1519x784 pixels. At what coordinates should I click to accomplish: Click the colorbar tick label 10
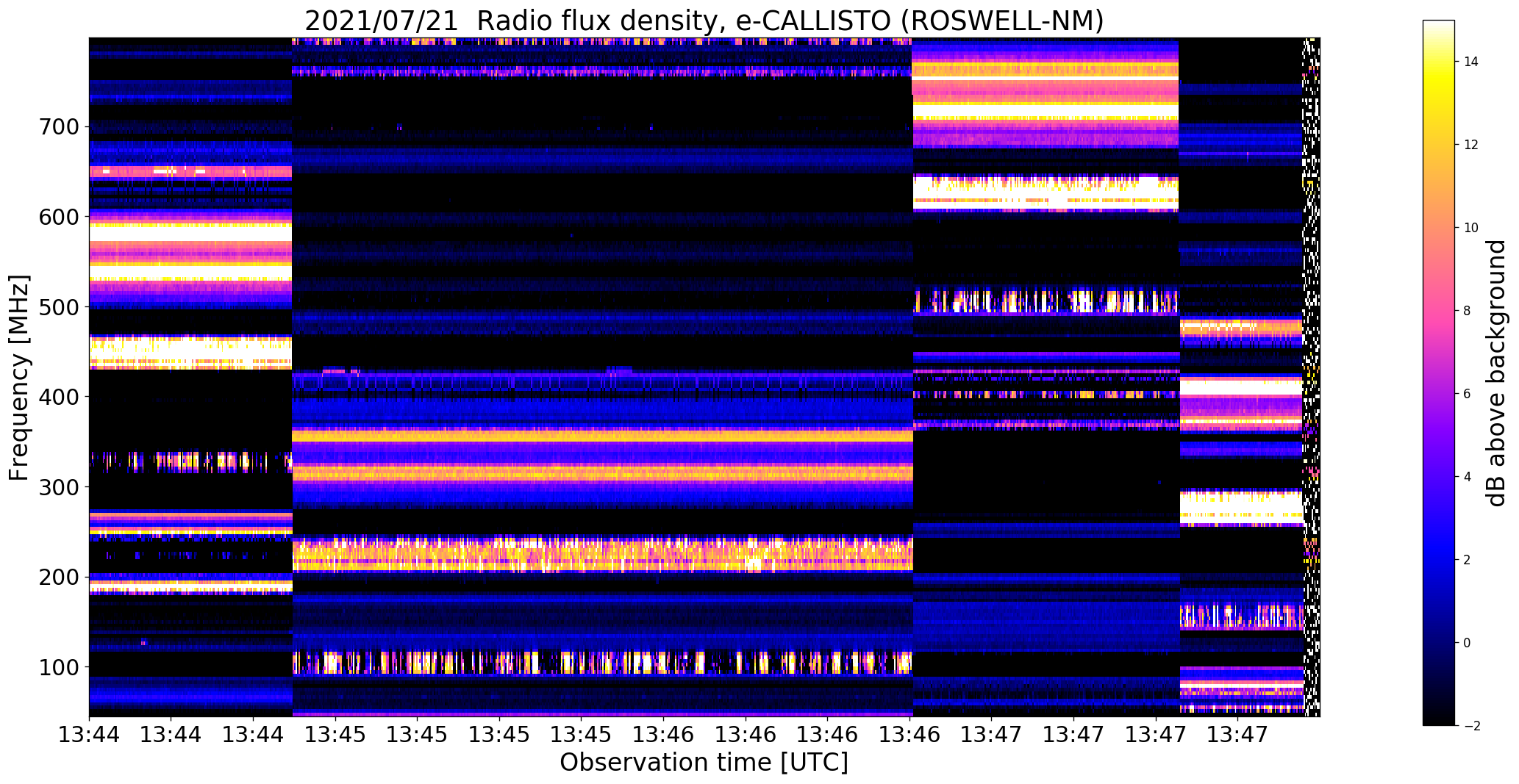click(x=1471, y=228)
